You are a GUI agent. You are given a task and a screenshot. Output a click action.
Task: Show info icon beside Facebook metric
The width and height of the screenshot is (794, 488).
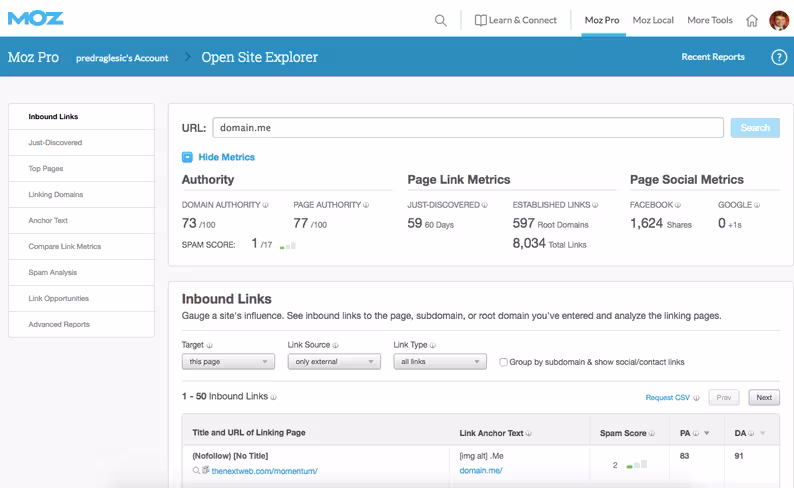click(678, 205)
